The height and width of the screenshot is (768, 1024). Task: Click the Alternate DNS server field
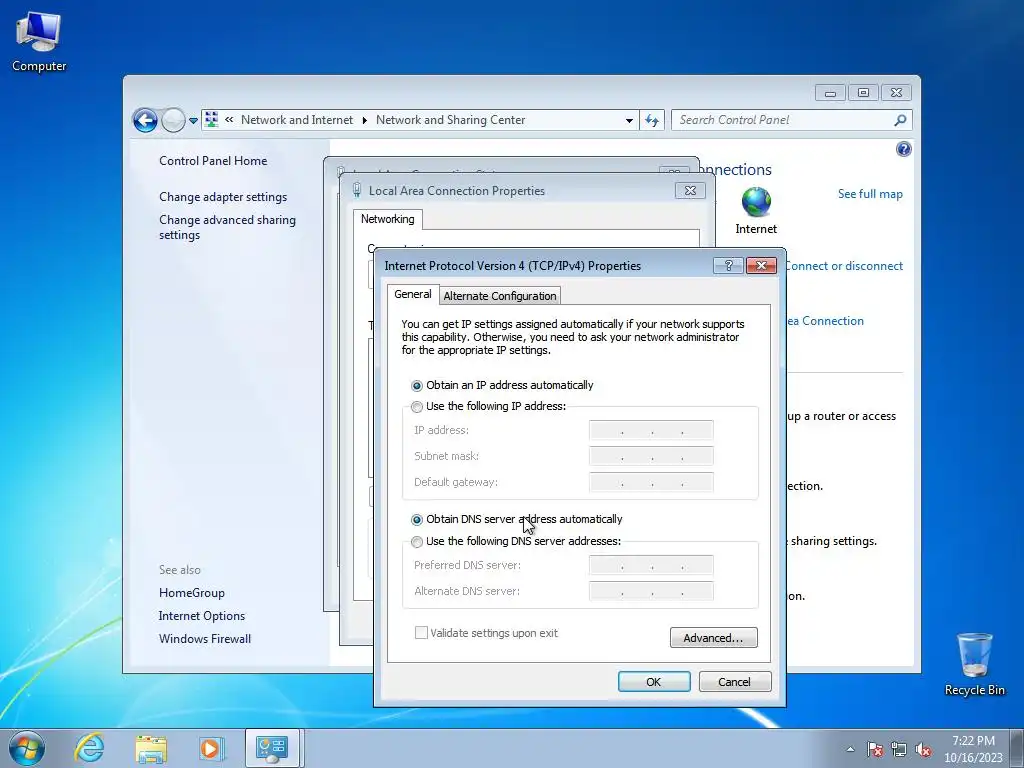coord(651,591)
